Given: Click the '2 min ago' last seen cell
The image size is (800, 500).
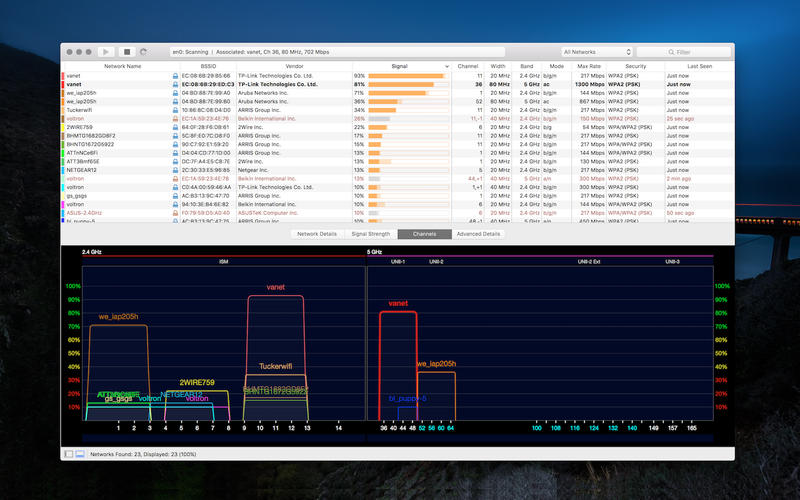Looking at the screenshot, I should [x=679, y=179].
